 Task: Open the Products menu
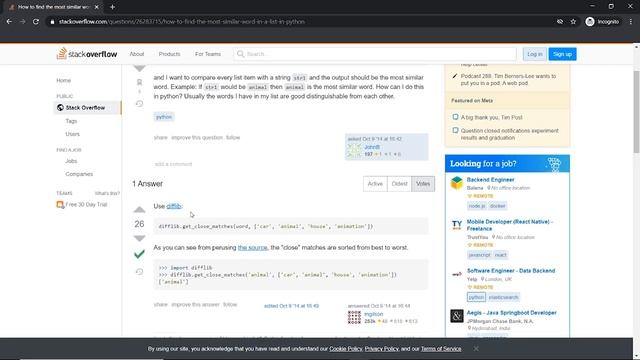tap(169, 54)
